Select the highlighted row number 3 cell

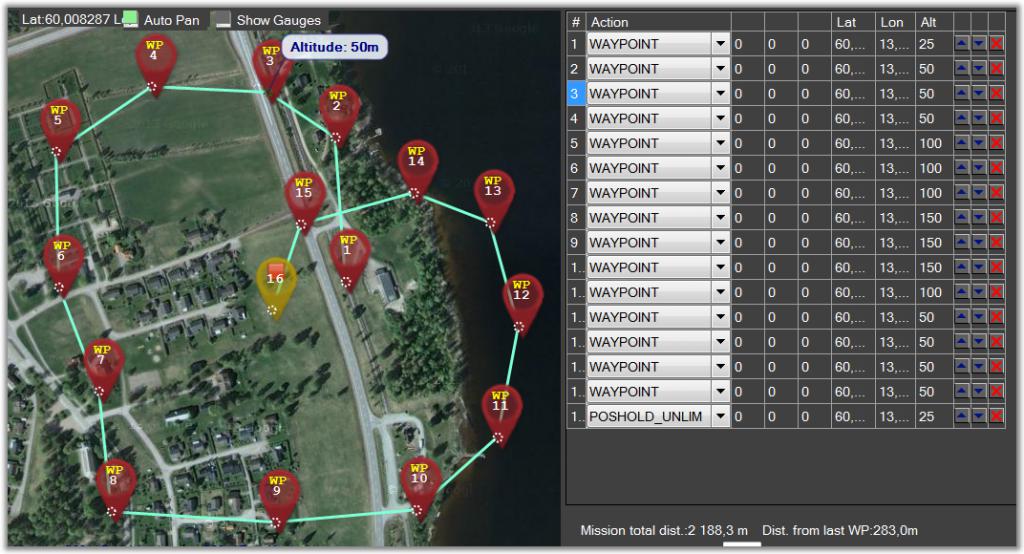[575, 93]
